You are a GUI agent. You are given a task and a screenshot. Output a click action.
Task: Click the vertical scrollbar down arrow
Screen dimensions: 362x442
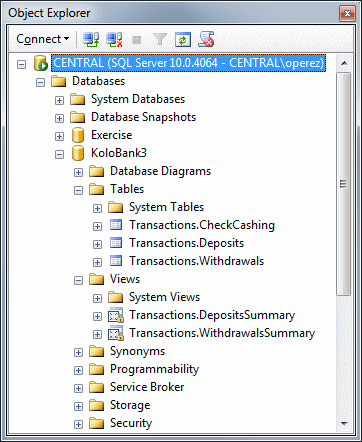click(x=344, y=424)
